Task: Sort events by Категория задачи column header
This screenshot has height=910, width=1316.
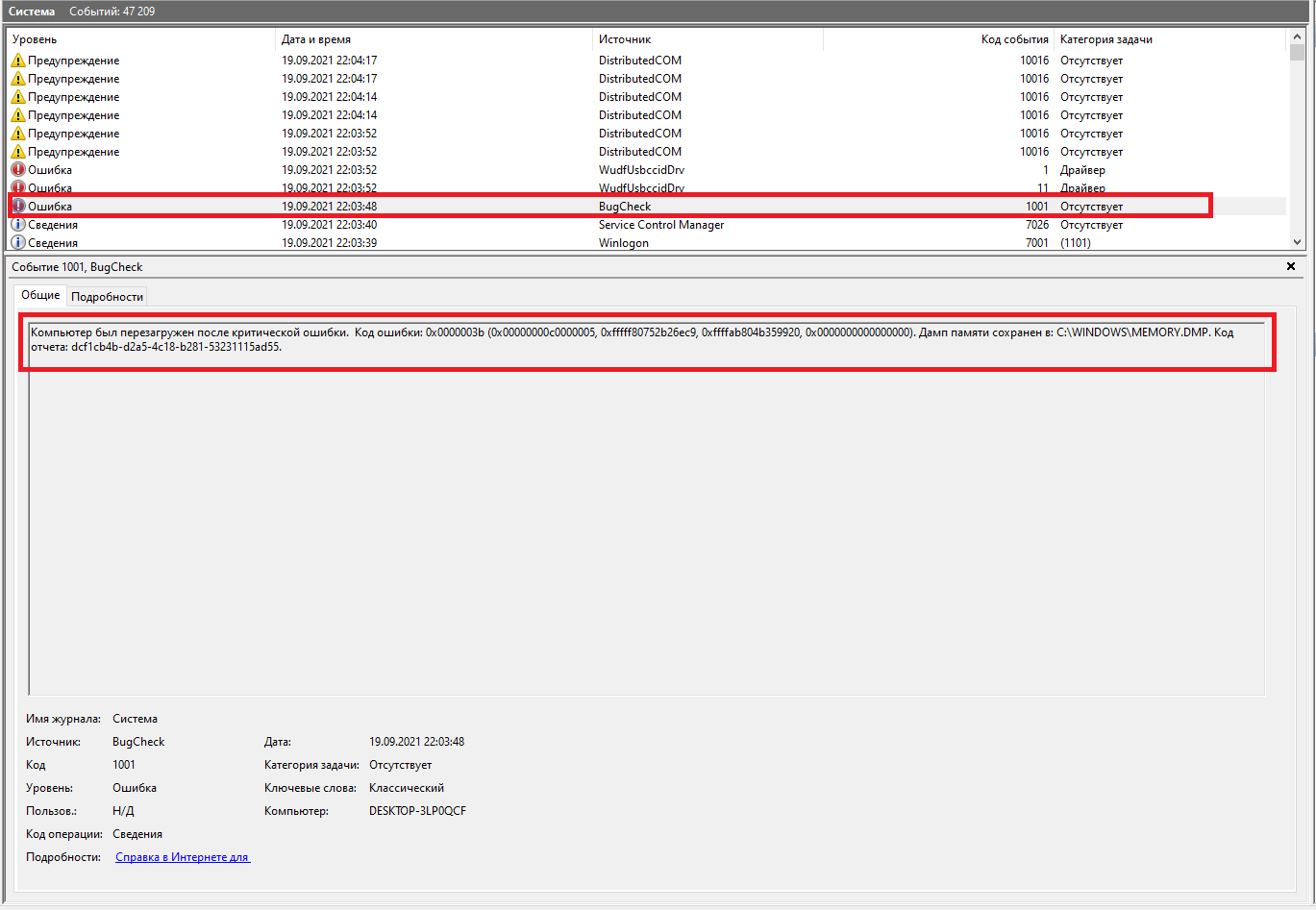Action: pyautogui.click(x=1170, y=39)
